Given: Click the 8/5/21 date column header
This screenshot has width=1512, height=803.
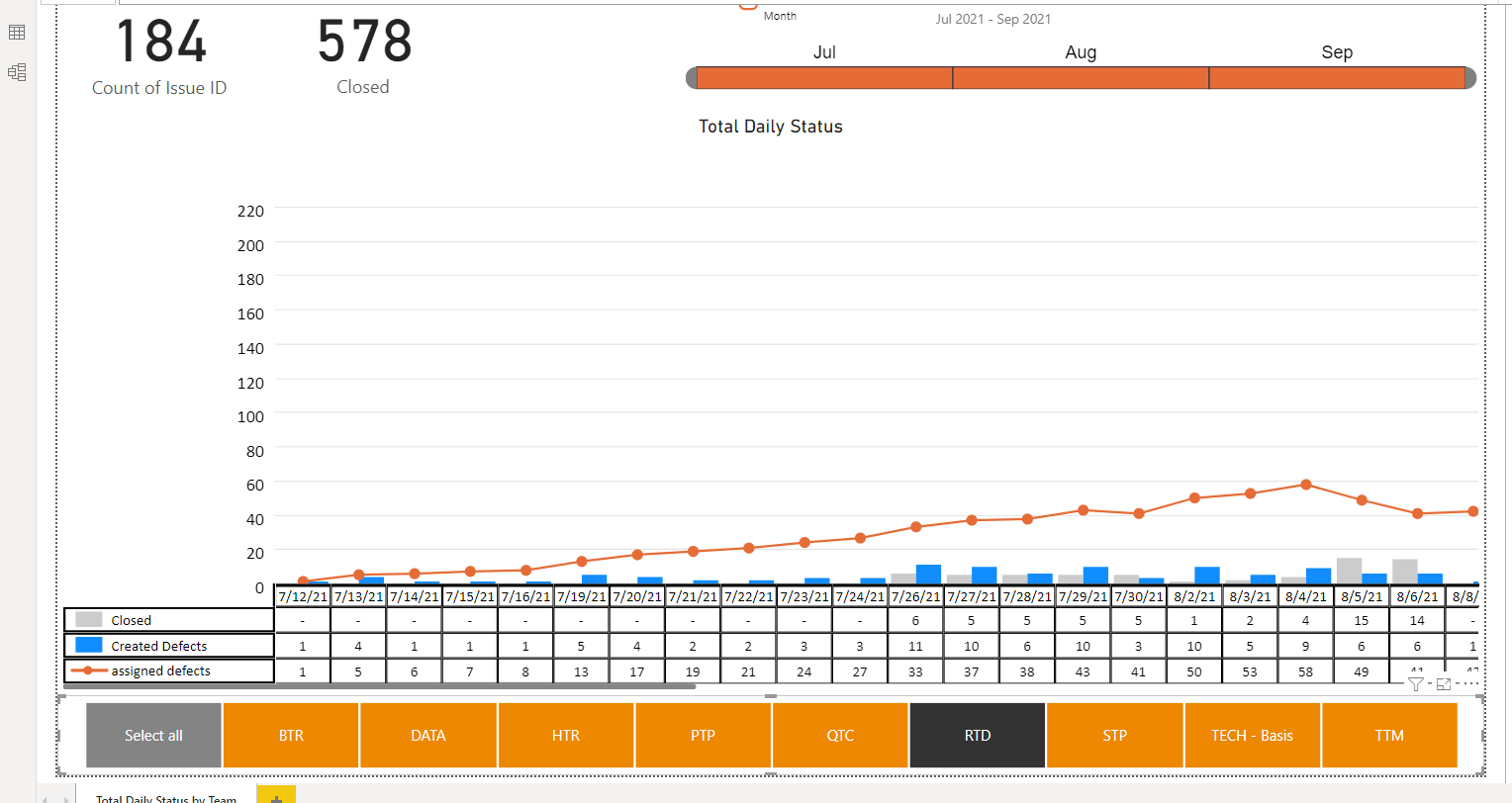Looking at the screenshot, I should 1362,596.
